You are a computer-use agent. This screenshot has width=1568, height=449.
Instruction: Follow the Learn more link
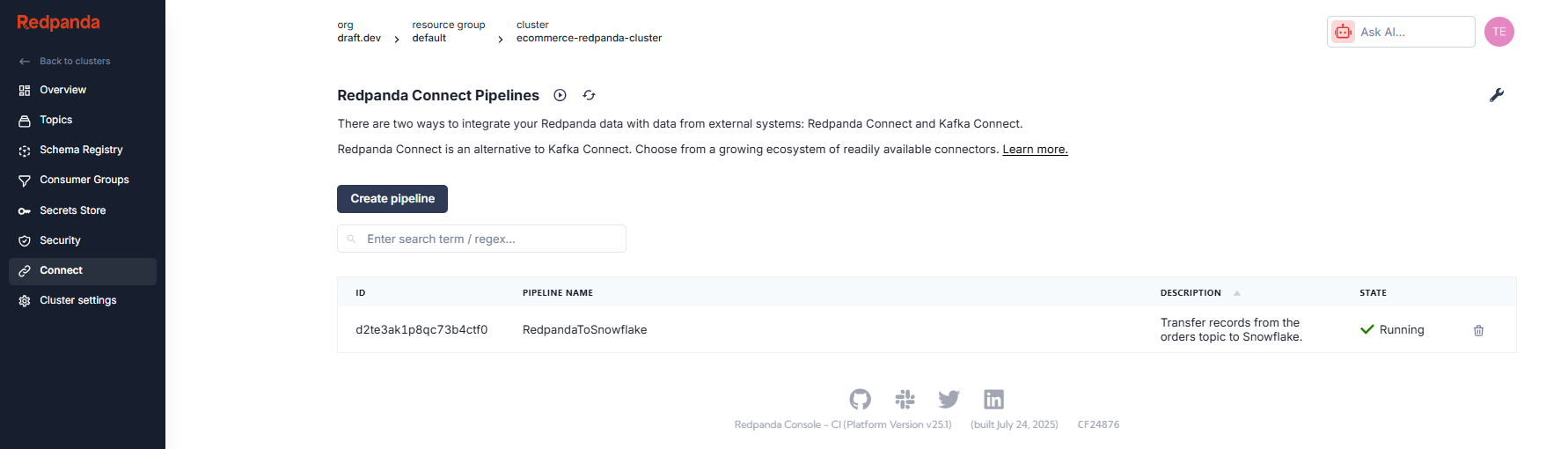coord(1035,150)
